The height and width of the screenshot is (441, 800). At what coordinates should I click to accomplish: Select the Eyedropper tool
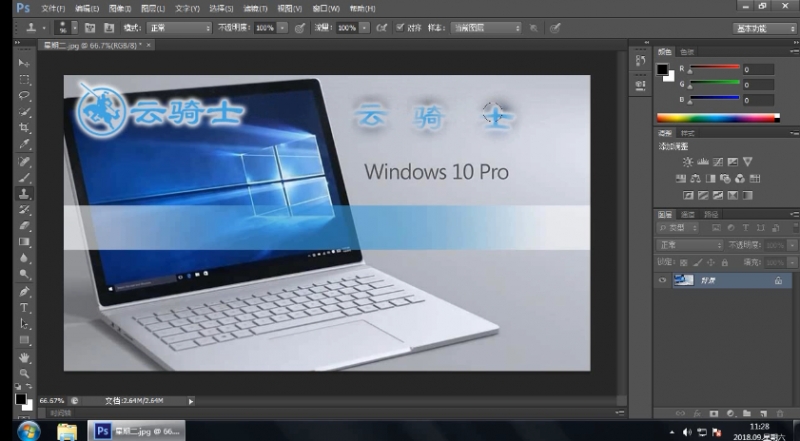click(x=24, y=144)
